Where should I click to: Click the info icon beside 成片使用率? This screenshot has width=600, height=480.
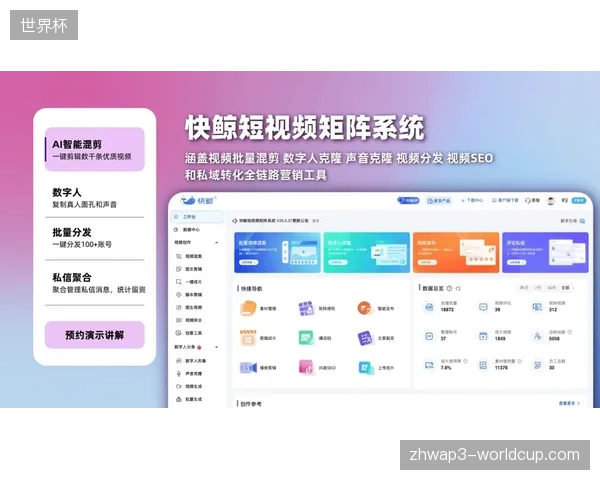pos(465,361)
